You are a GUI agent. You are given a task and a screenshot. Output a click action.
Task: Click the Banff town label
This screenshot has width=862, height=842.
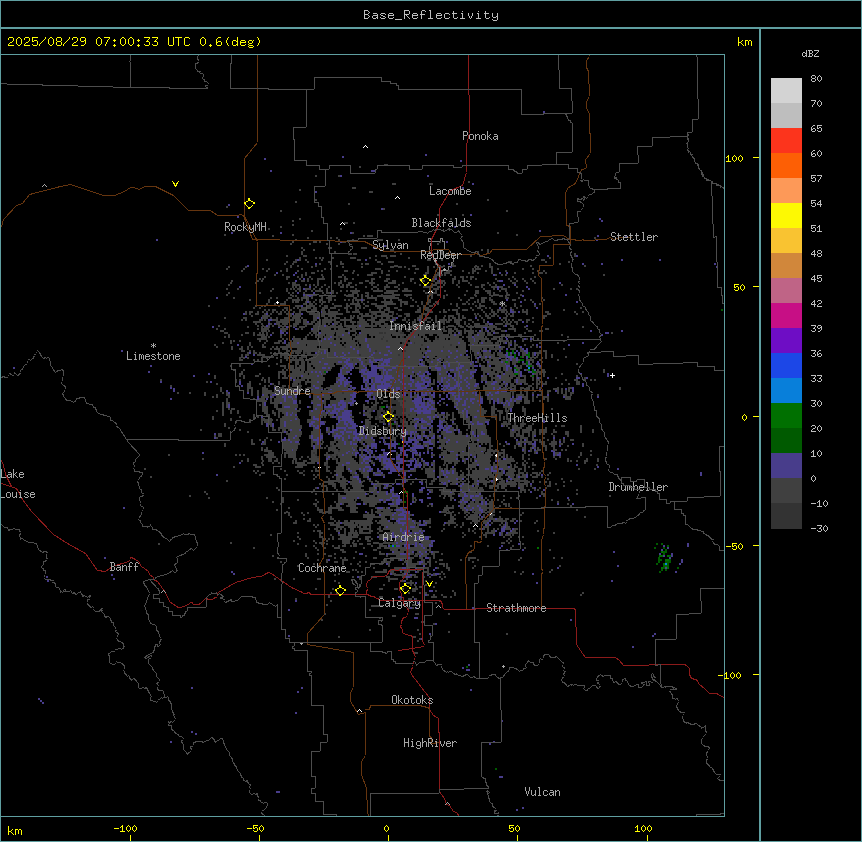click(x=124, y=567)
